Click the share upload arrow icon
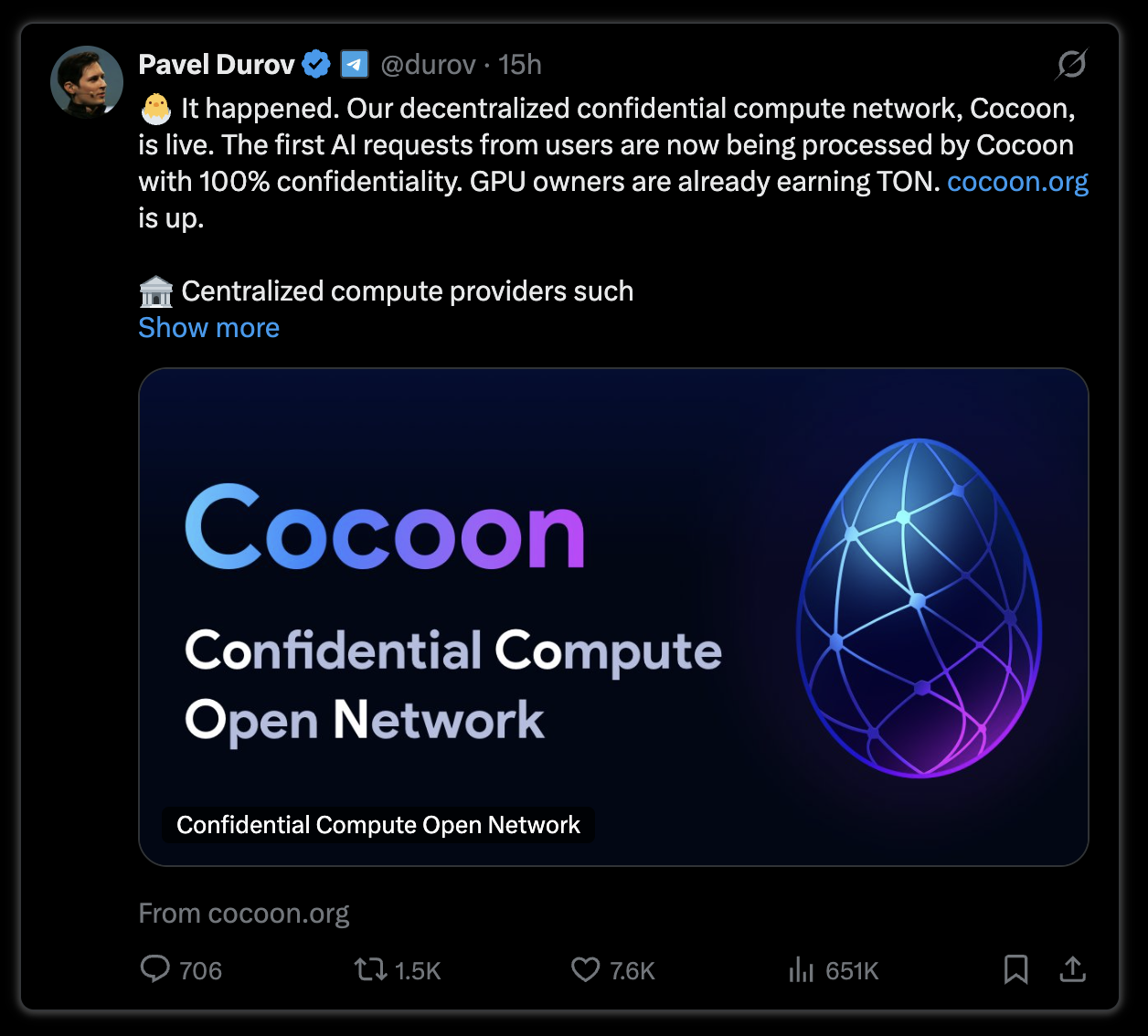This screenshot has height=1036, width=1148. [1072, 969]
